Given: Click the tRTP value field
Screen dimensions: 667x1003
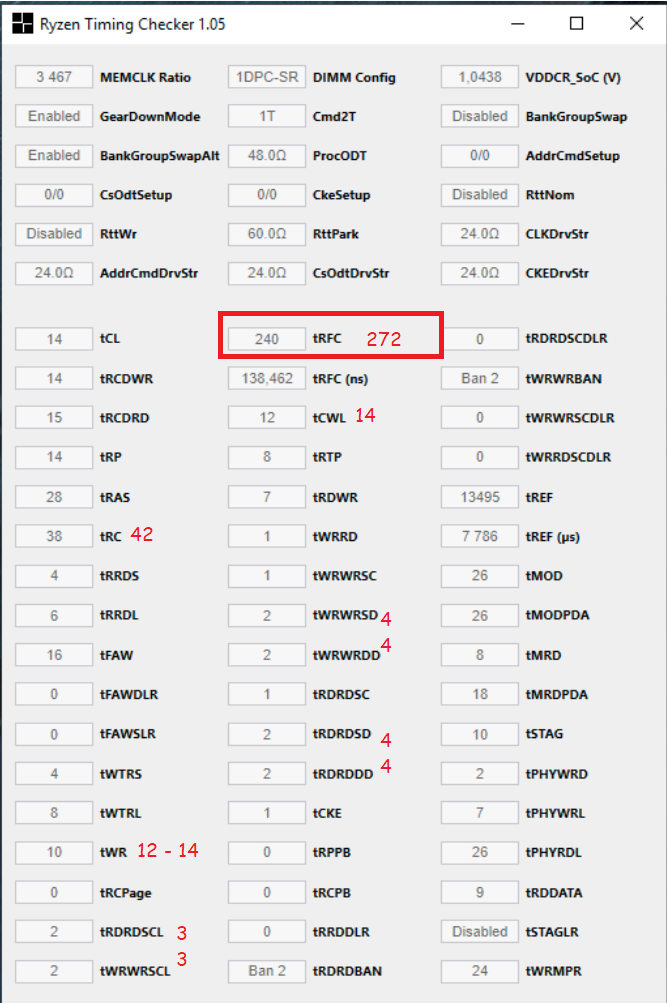Looking at the screenshot, I should point(267,457).
